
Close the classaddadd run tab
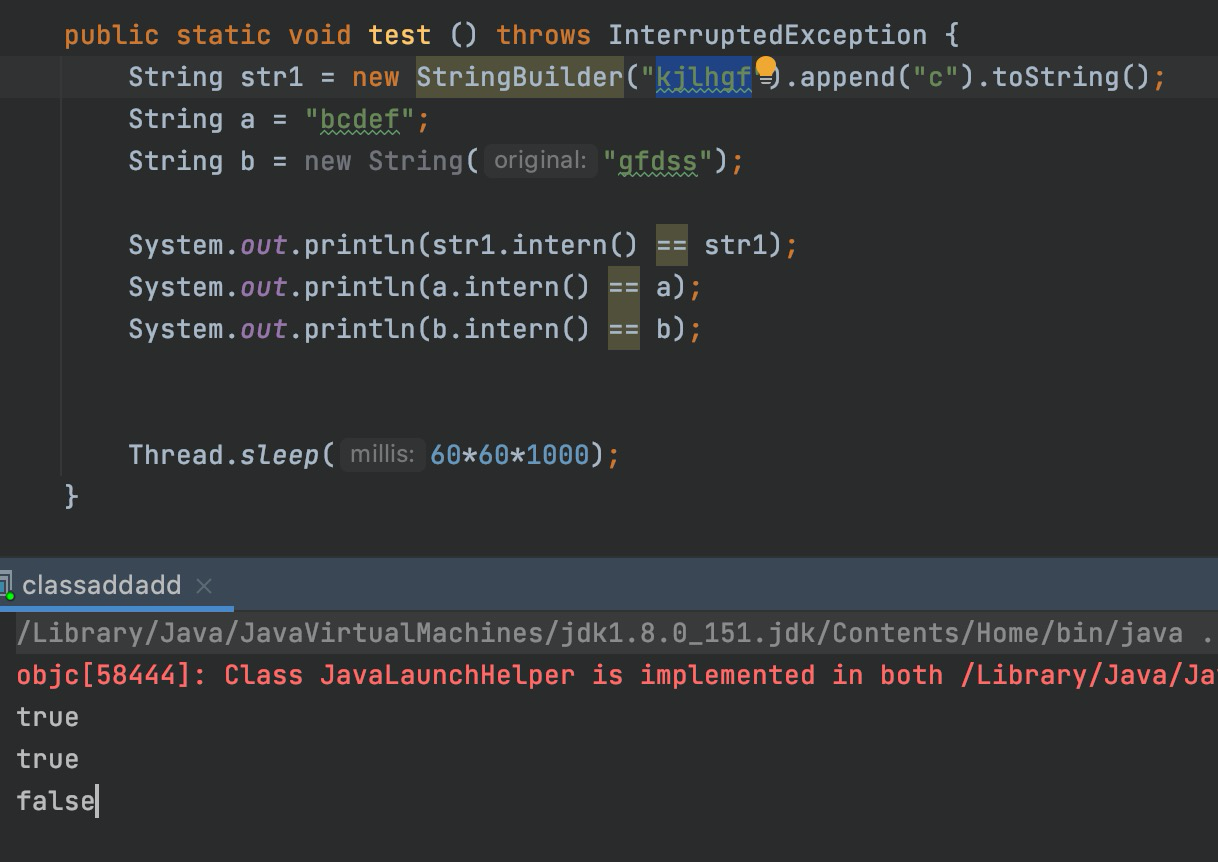pyautogui.click(x=204, y=586)
